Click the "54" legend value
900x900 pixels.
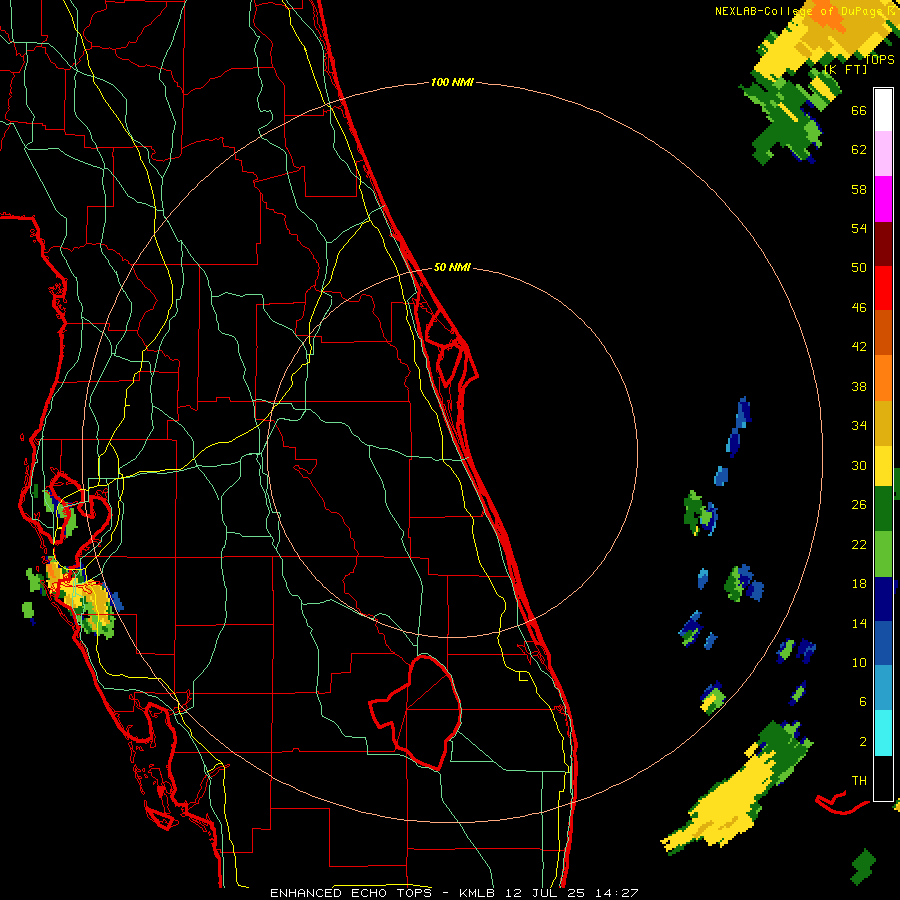point(859,228)
